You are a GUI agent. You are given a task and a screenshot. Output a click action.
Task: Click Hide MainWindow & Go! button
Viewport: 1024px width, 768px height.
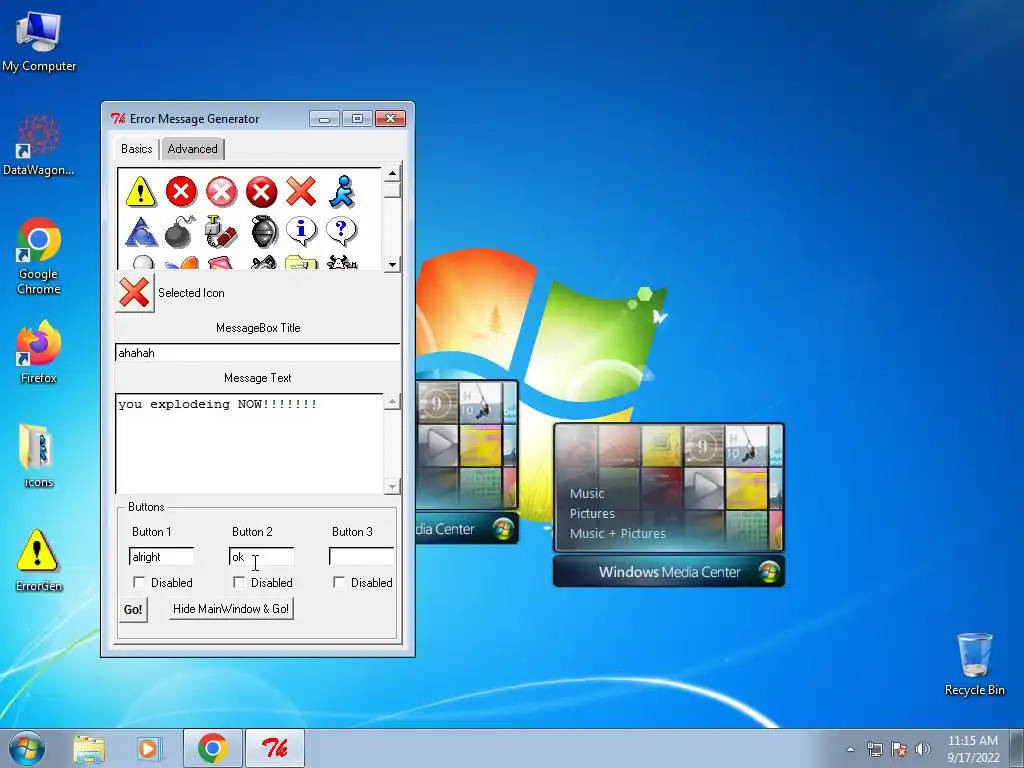click(231, 609)
